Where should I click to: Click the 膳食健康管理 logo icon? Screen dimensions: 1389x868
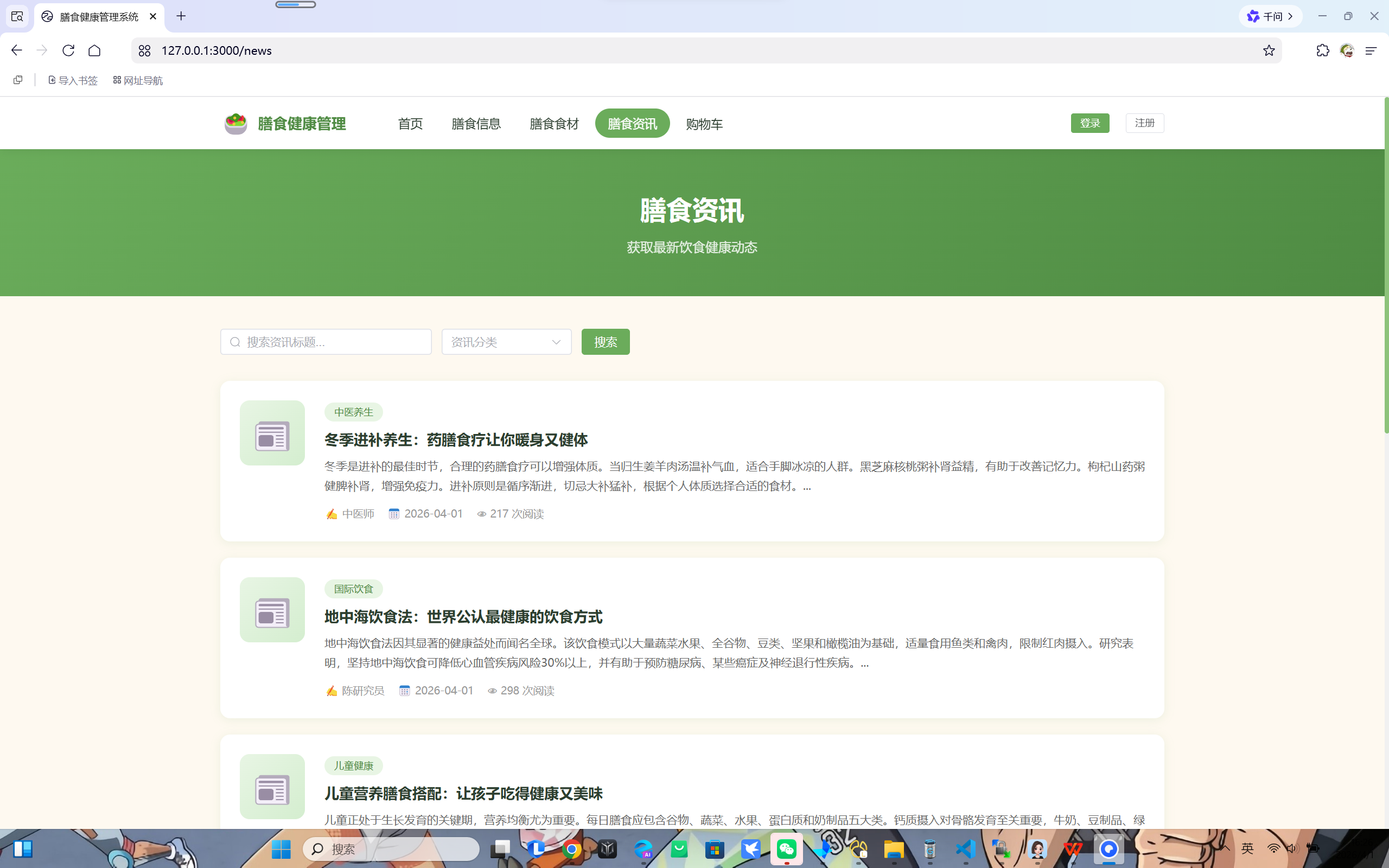[x=236, y=124]
